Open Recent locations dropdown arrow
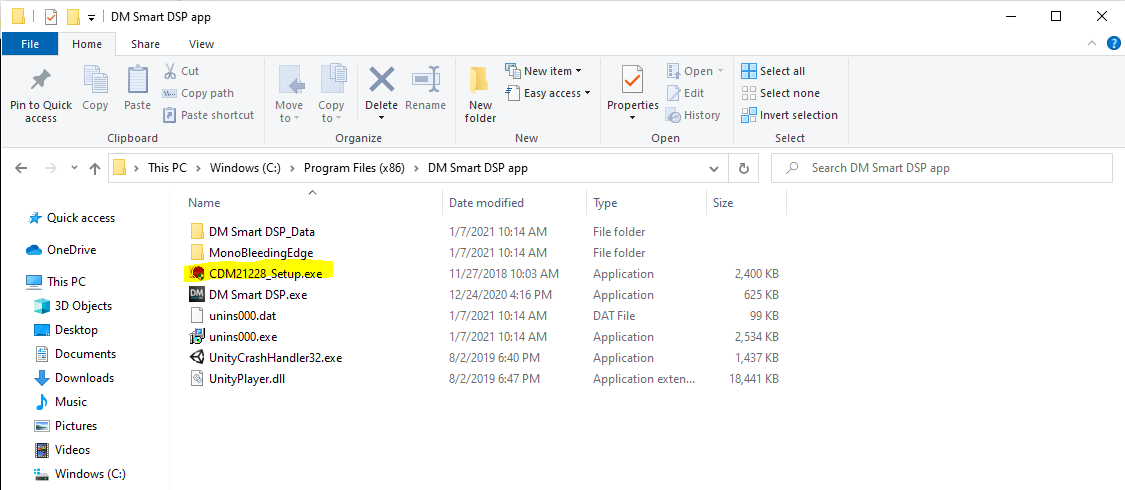The height and width of the screenshot is (490, 1125). 74,169
